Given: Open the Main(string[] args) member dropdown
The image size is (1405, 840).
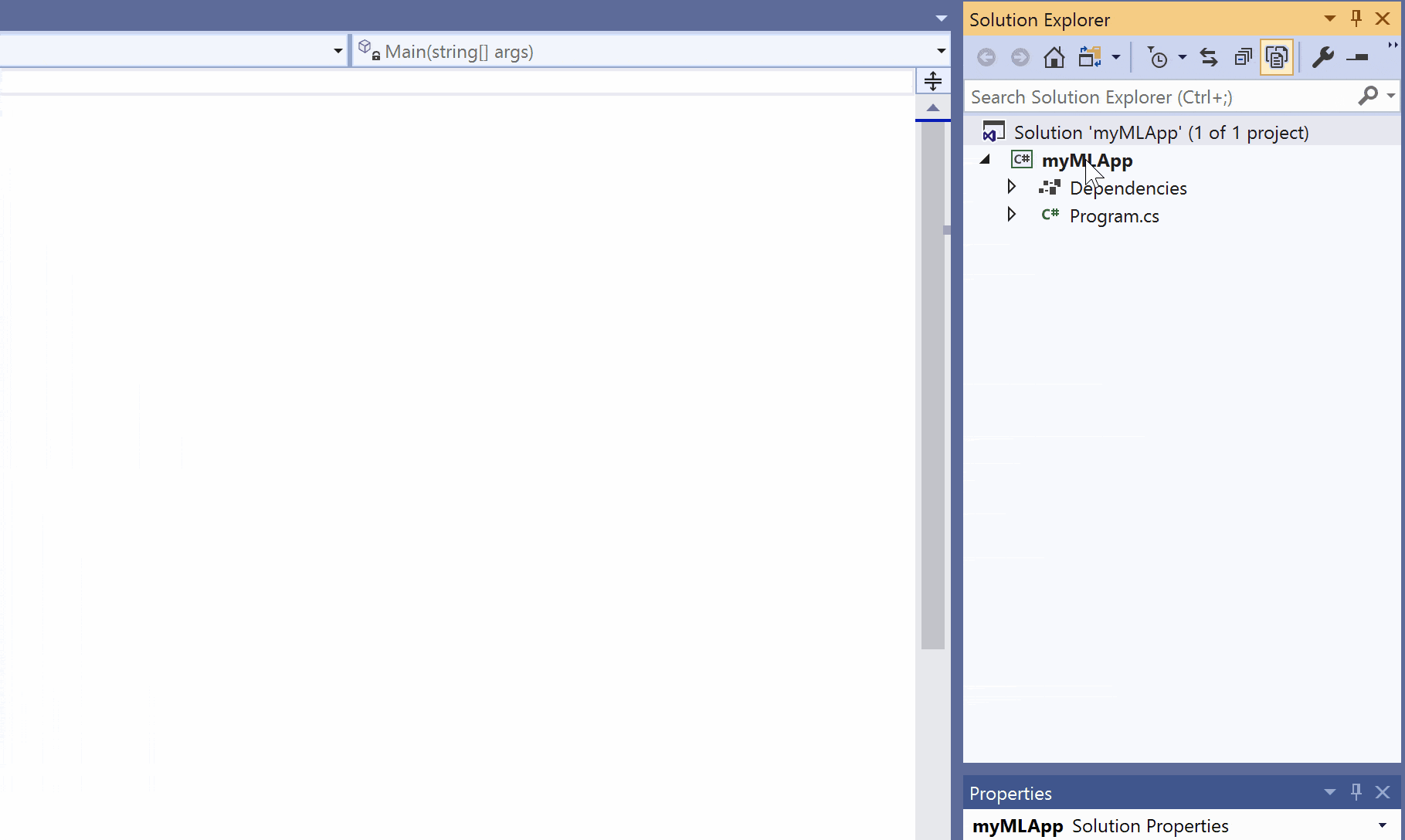Looking at the screenshot, I should tap(939, 51).
